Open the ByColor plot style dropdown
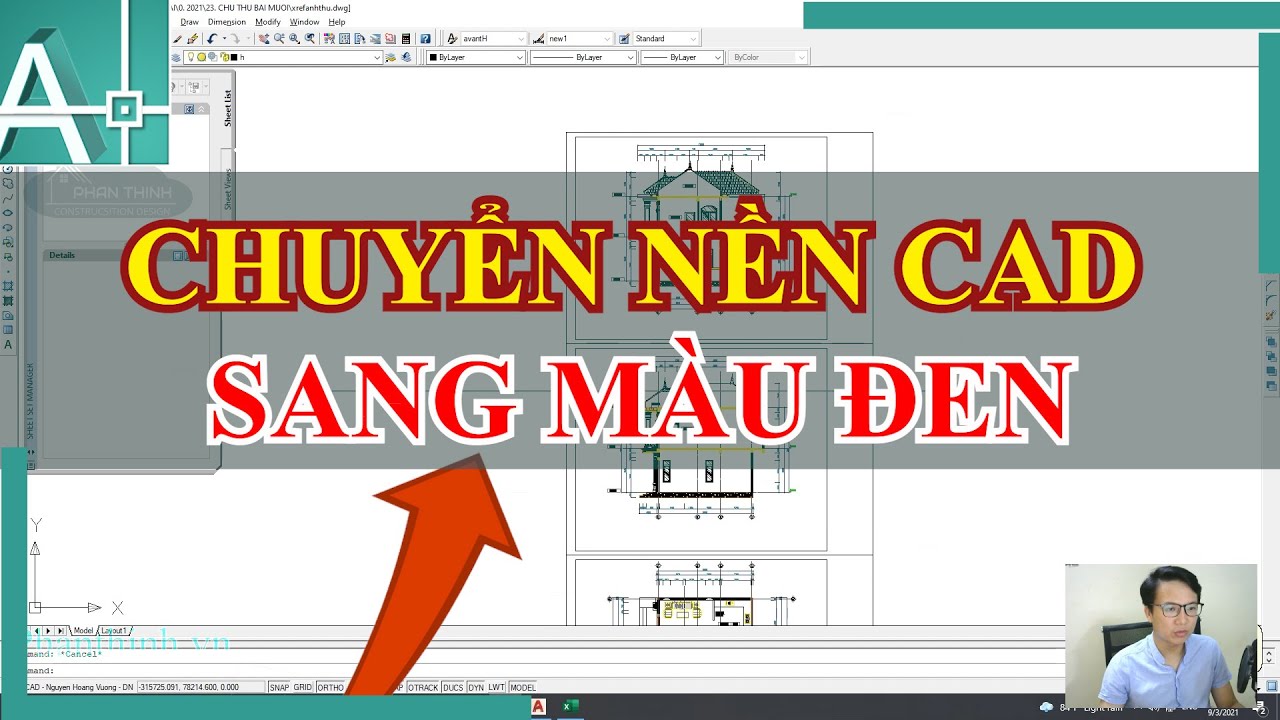Image resolution: width=1280 pixels, height=720 pixels. [768, 57]
